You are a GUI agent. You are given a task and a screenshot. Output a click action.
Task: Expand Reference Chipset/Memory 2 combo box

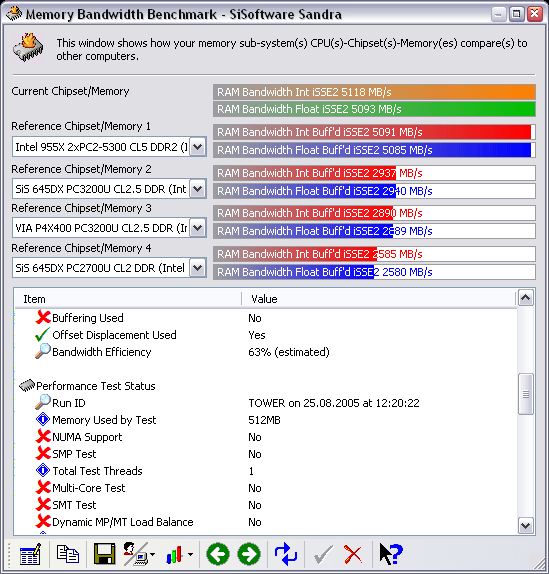coord(198,189)
